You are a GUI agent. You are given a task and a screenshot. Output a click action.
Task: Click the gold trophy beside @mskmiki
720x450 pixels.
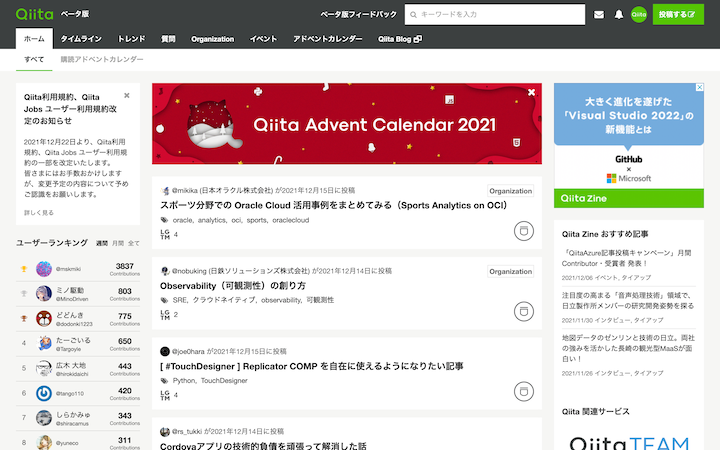tap(24, 269)
